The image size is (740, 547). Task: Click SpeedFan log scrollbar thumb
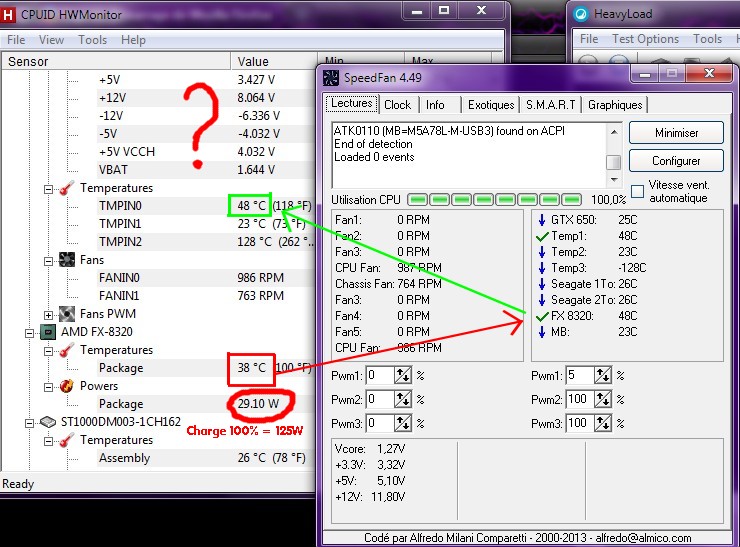[x=614, y=162]
